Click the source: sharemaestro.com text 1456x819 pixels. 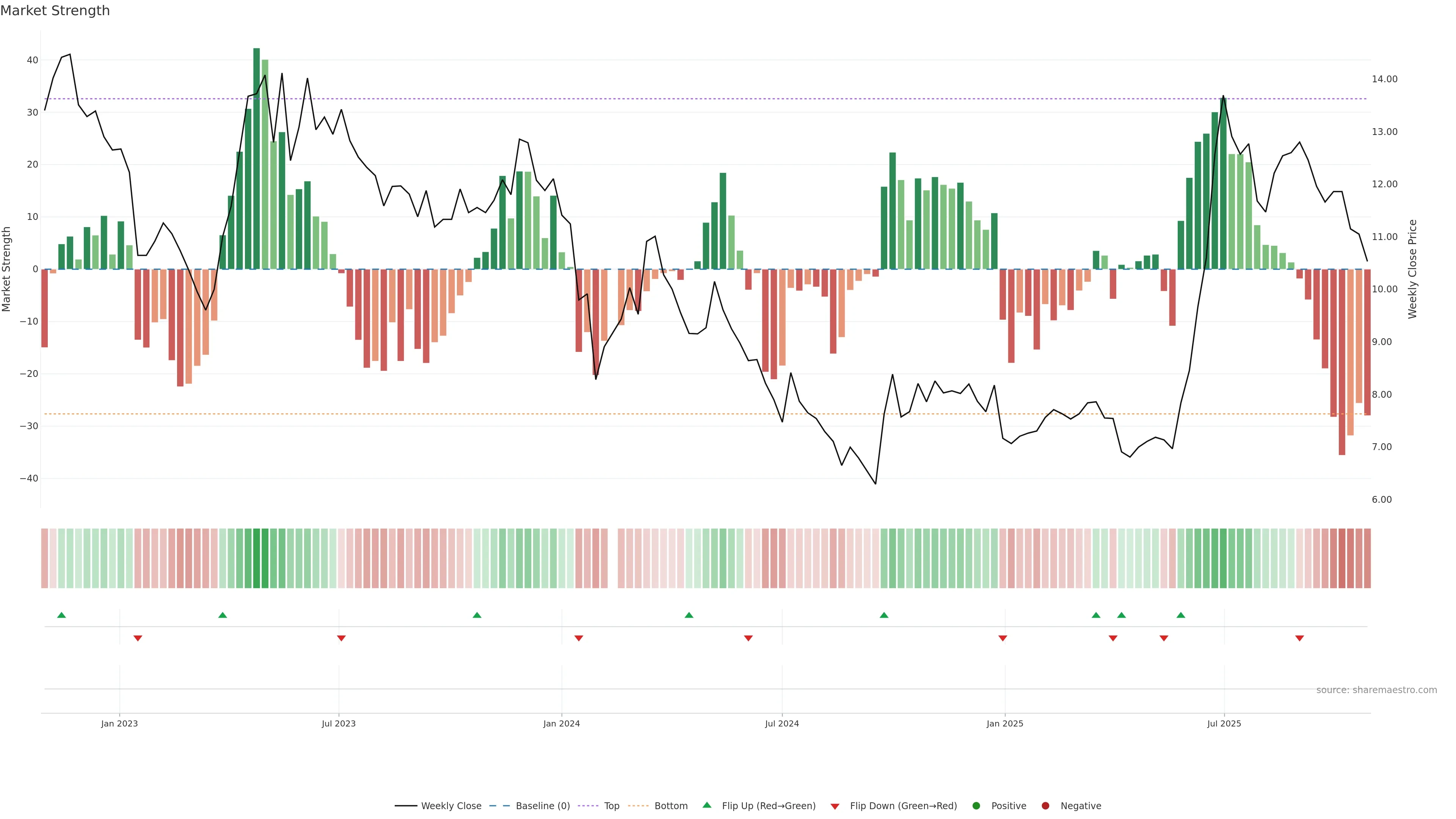[x=1376, y=690]
